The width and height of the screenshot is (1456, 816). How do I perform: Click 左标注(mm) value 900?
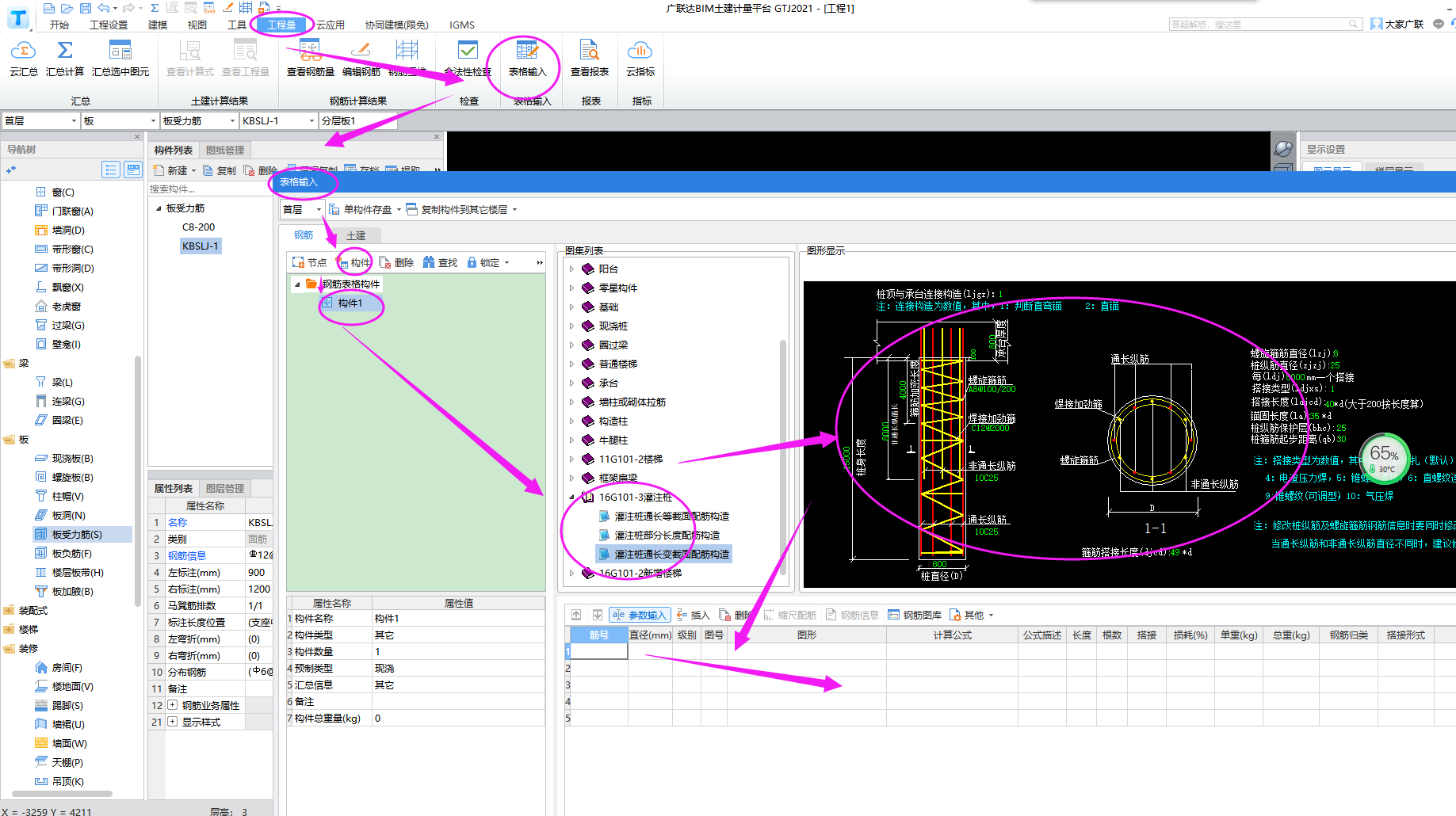(258, 572)
